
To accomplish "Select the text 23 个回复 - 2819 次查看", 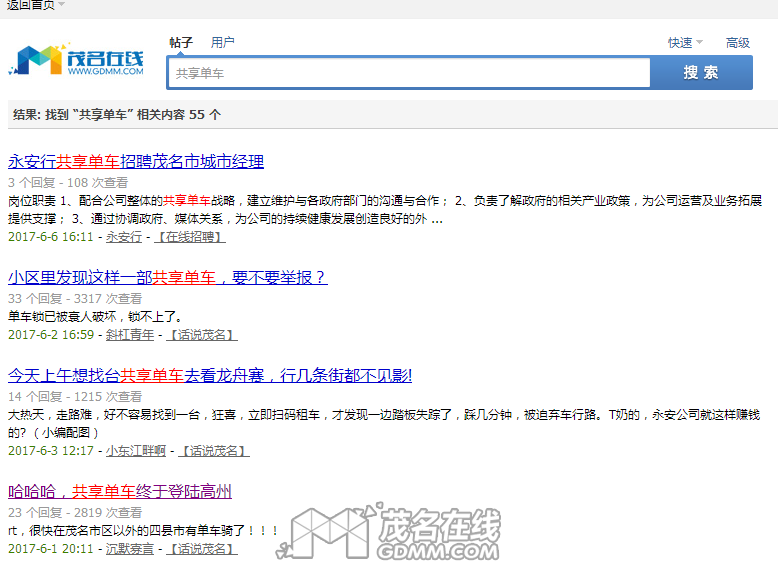I will pos(75,513).
